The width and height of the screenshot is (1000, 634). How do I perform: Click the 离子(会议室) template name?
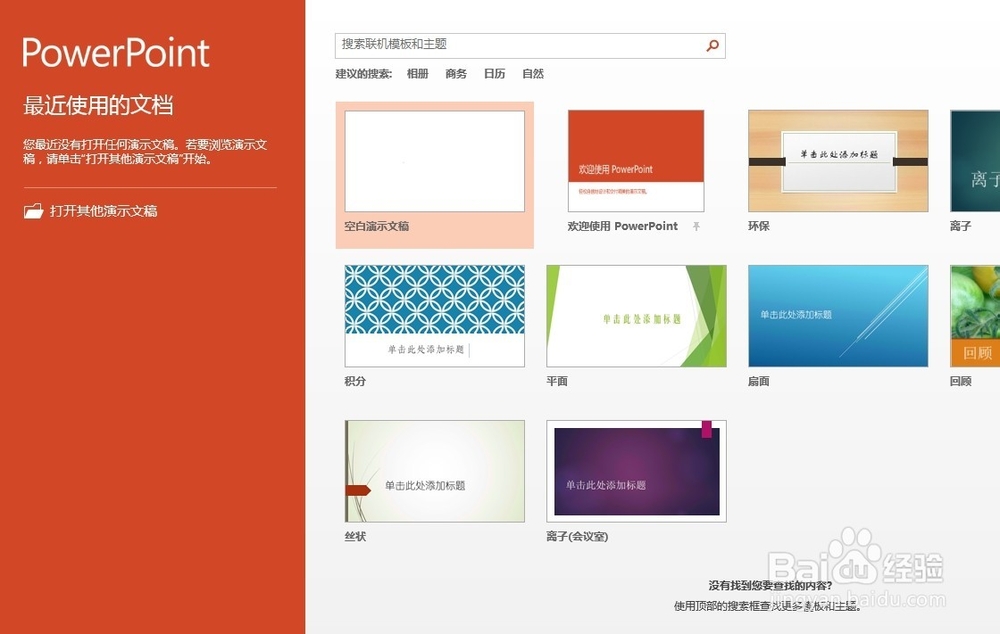click(577, 537)
